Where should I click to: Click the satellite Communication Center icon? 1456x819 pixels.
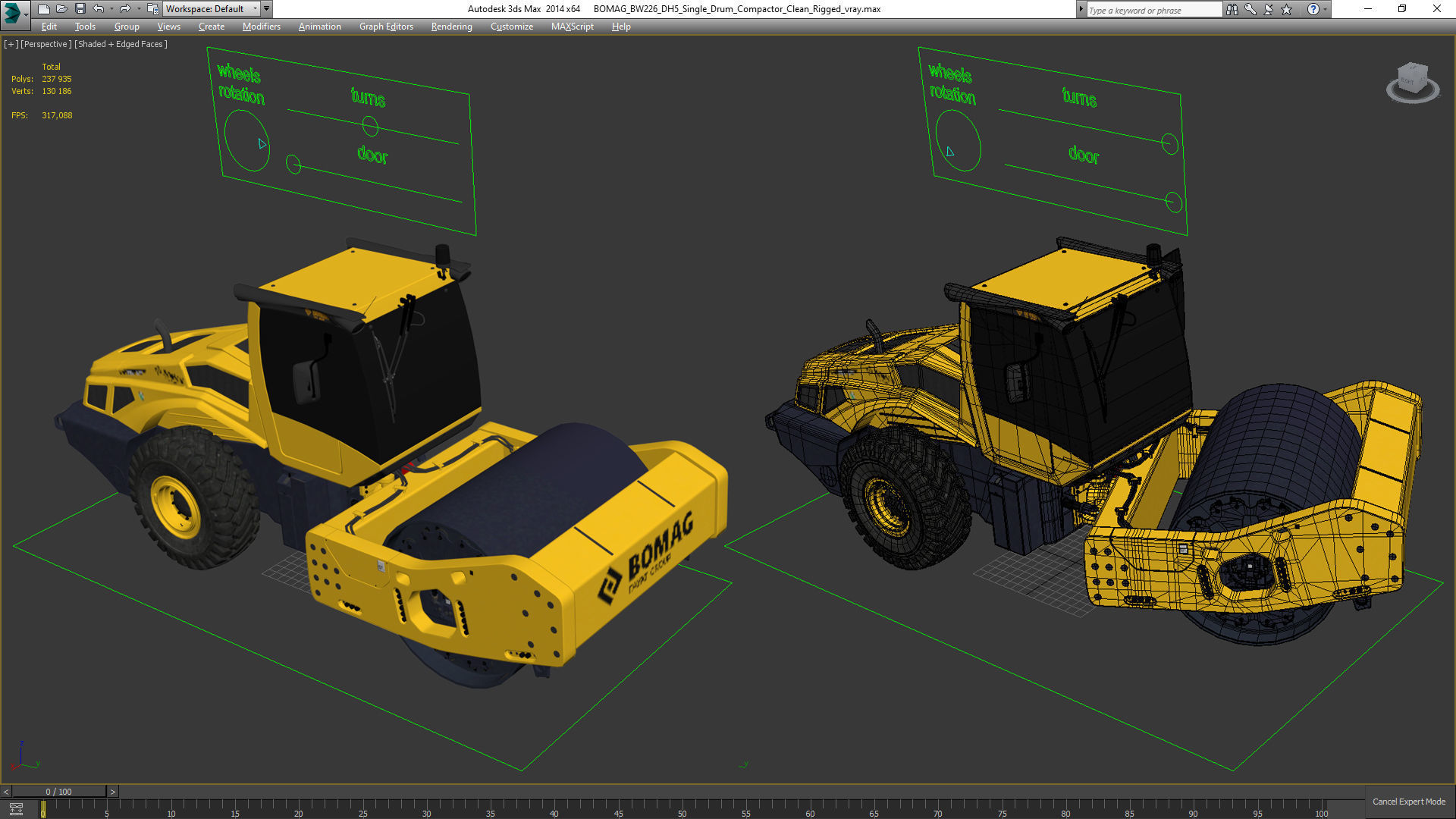coord(1269,9)
